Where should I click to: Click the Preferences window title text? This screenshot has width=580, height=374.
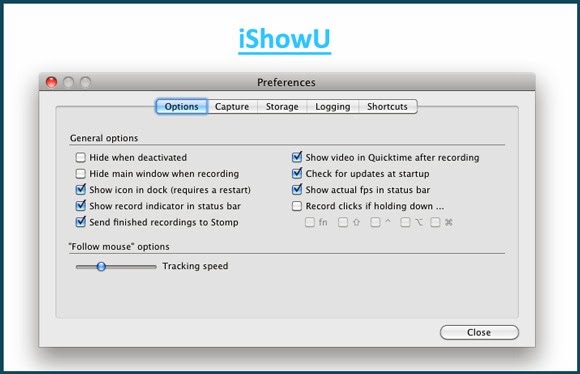coord(286,82)
